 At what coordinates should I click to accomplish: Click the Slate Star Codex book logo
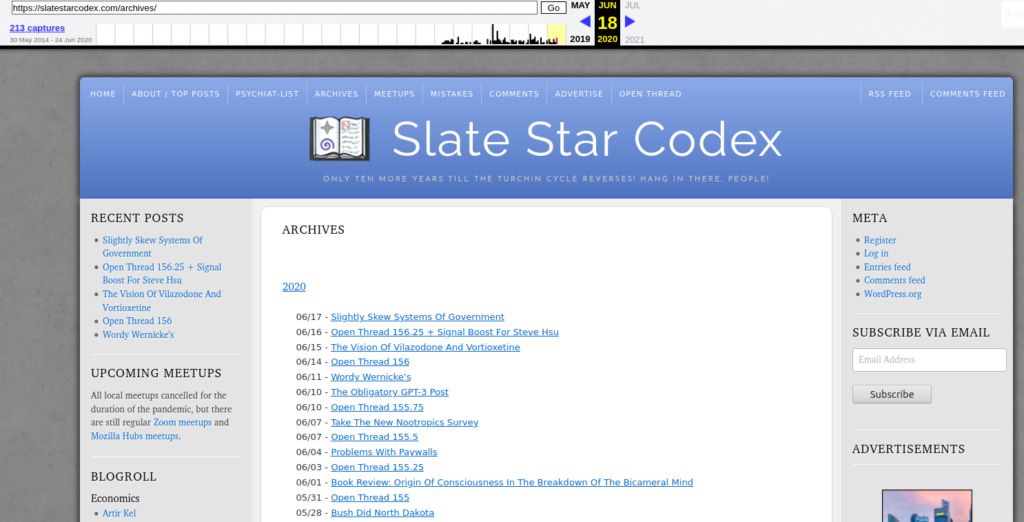point(340,139)
